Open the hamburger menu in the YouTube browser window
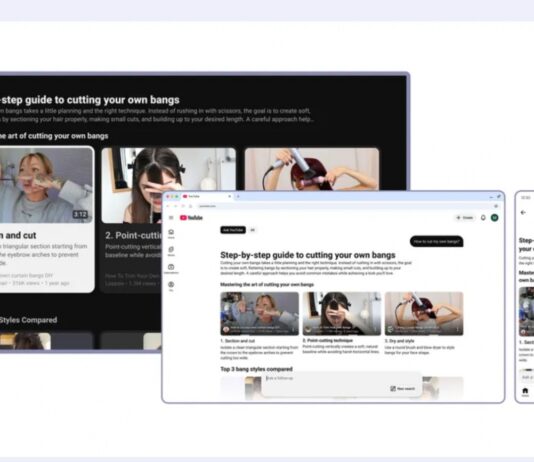The image size is (534, 462). pos(171,218)
